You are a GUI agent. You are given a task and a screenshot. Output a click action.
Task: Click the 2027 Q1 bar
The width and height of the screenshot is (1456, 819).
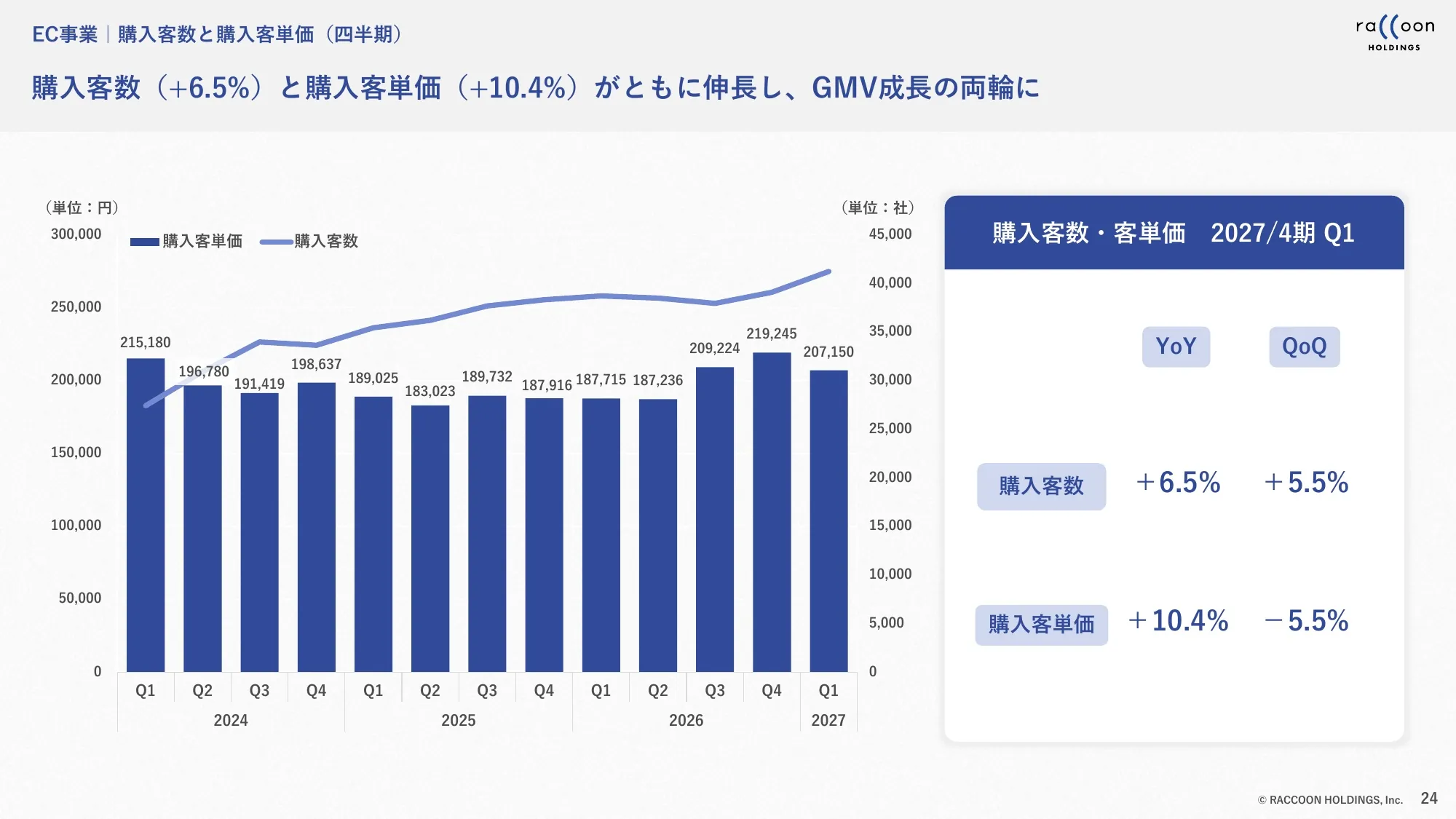828,521
